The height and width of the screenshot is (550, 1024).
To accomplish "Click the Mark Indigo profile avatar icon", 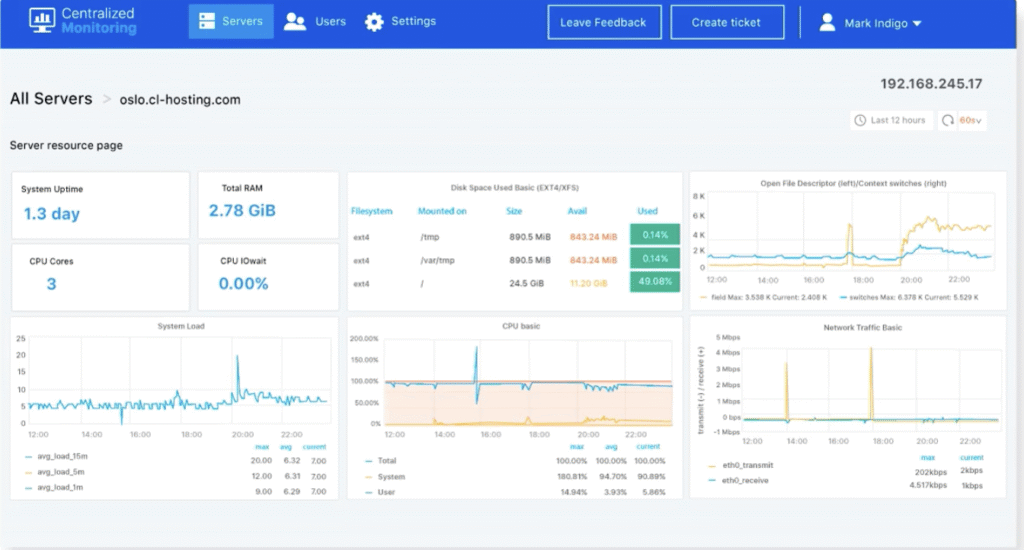I will tap(827, 22).
